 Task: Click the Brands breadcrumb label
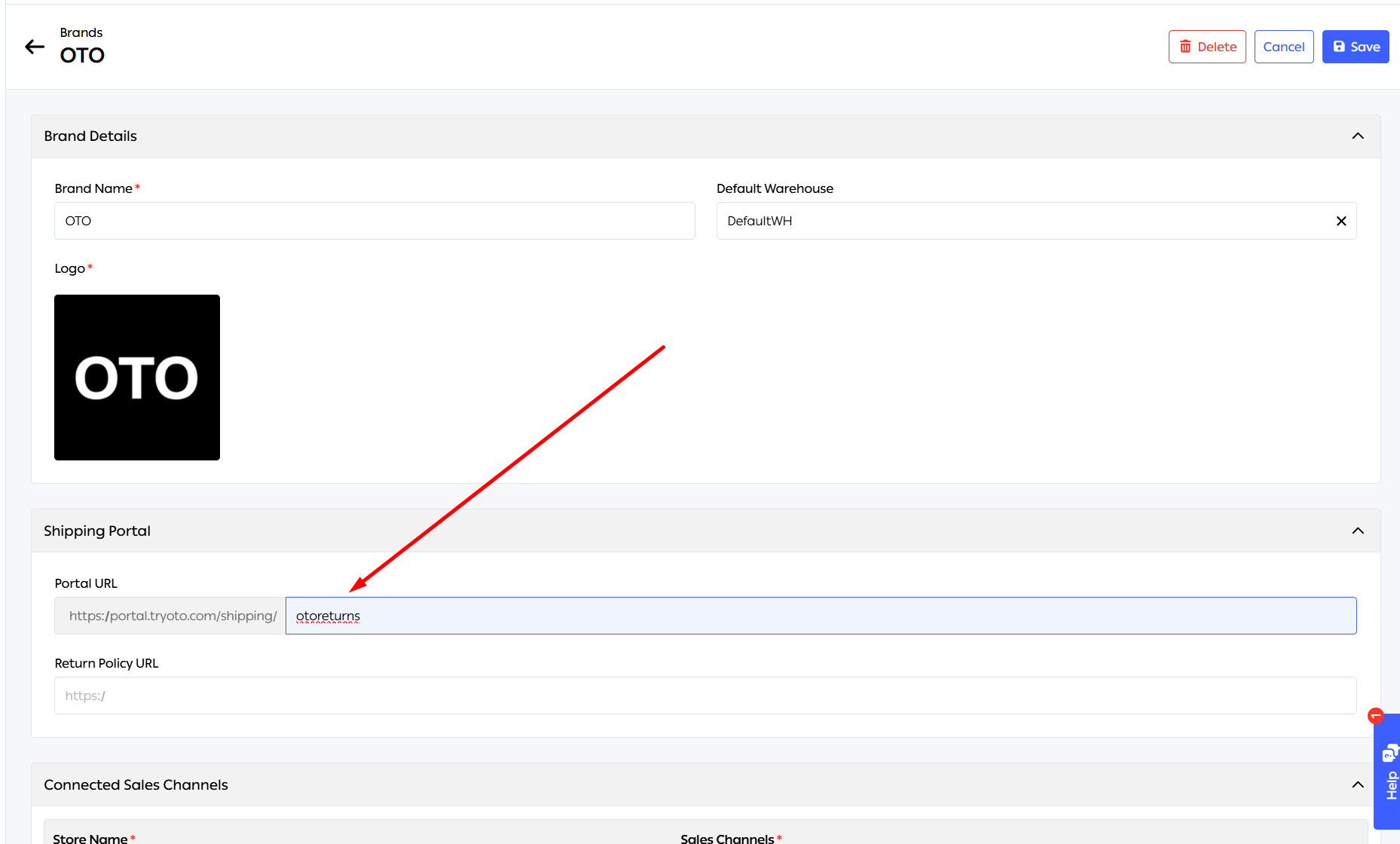(x=81, y=32)
